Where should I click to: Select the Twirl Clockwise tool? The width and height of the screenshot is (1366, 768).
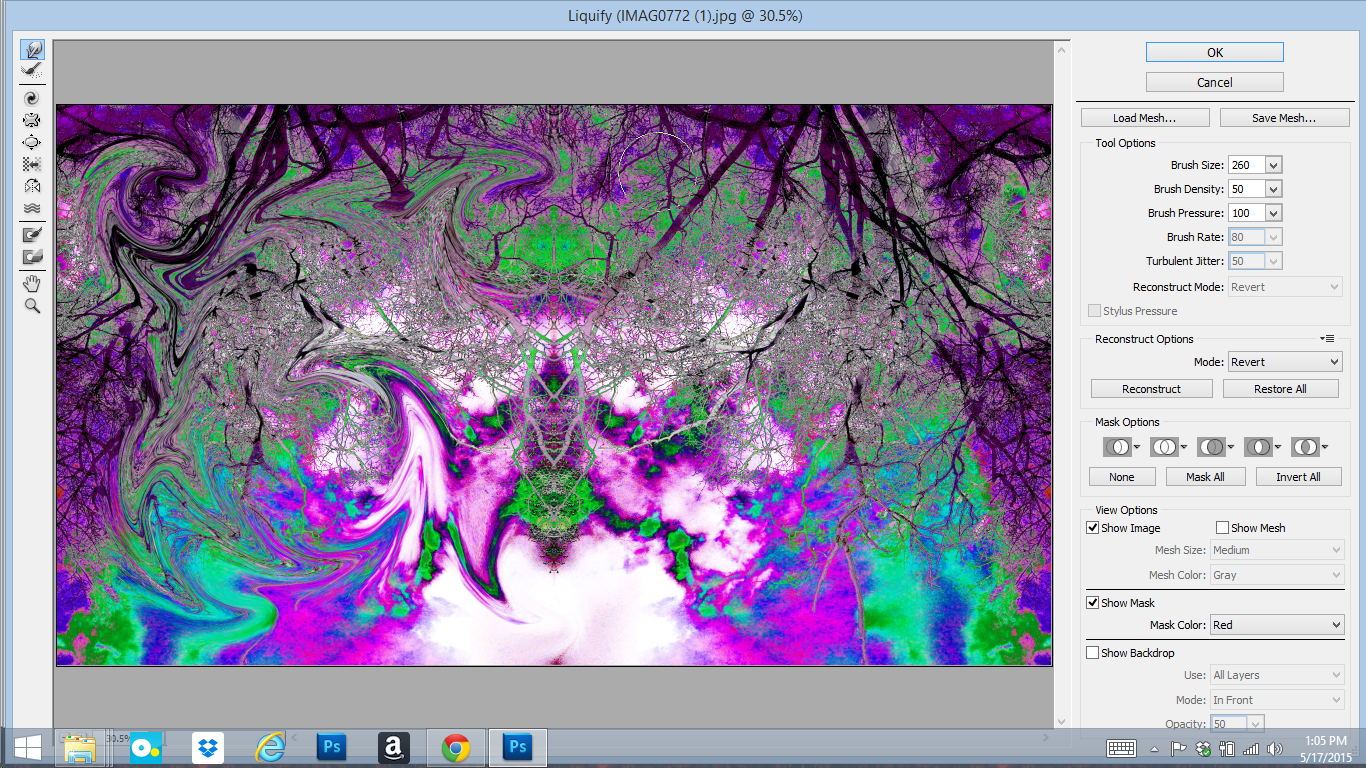32,98
